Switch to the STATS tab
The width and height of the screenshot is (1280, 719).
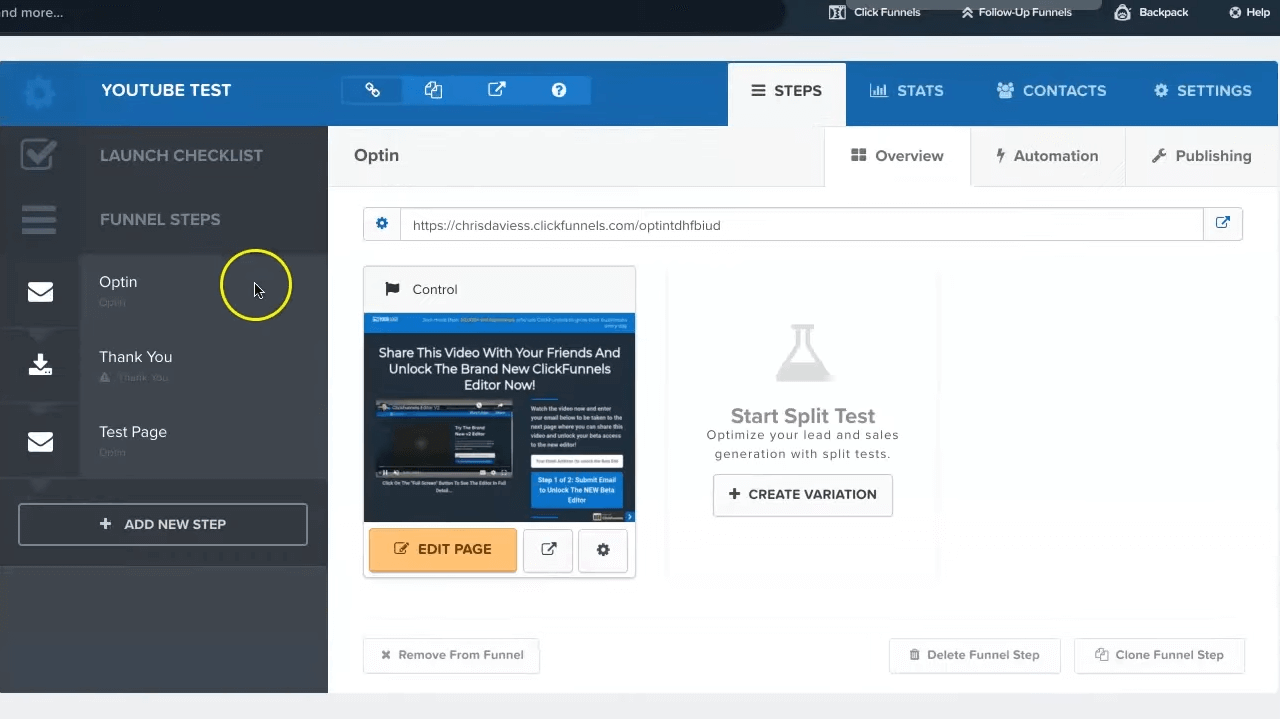point(906,91)
